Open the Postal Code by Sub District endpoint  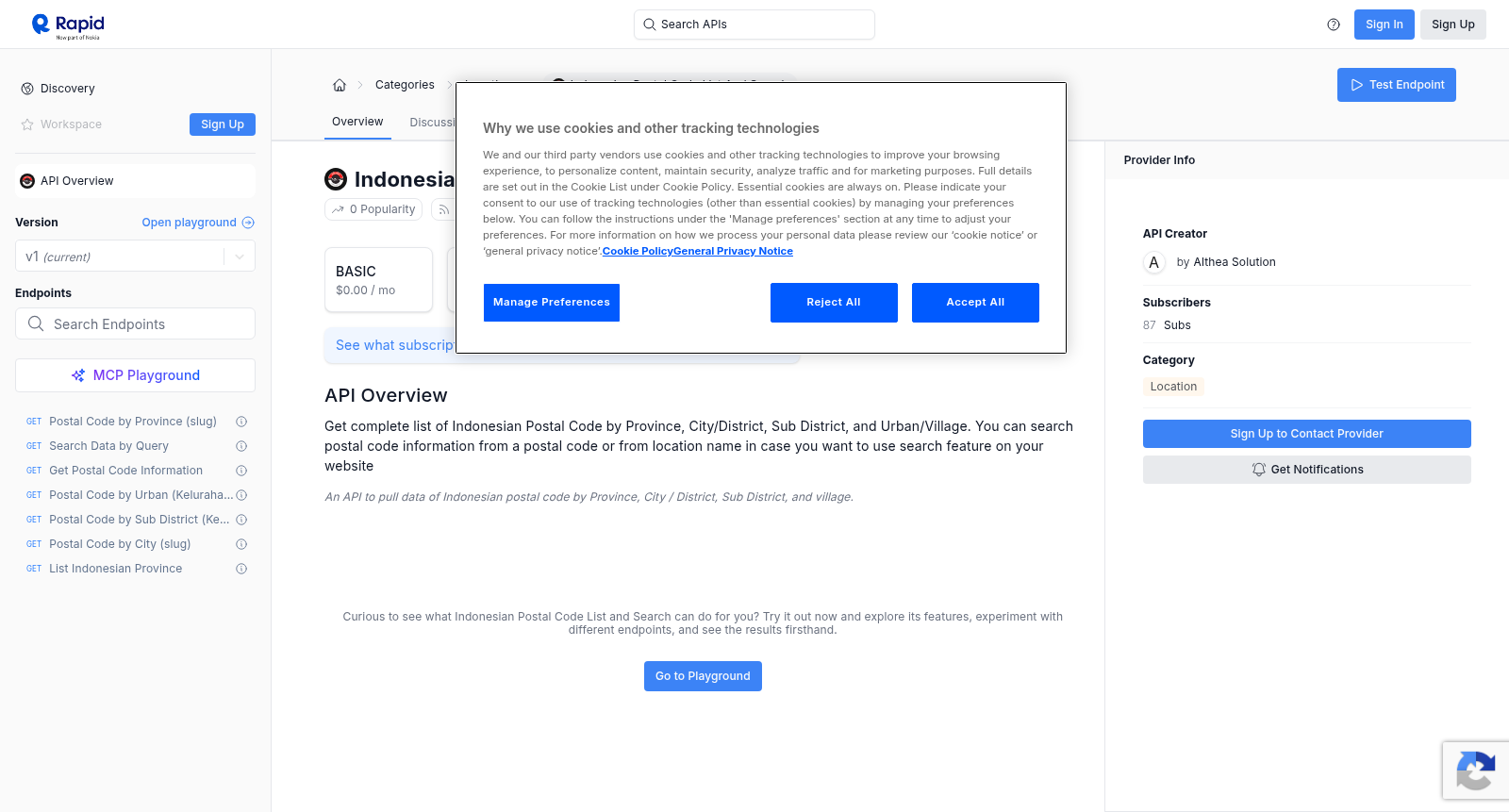(140, 520)
